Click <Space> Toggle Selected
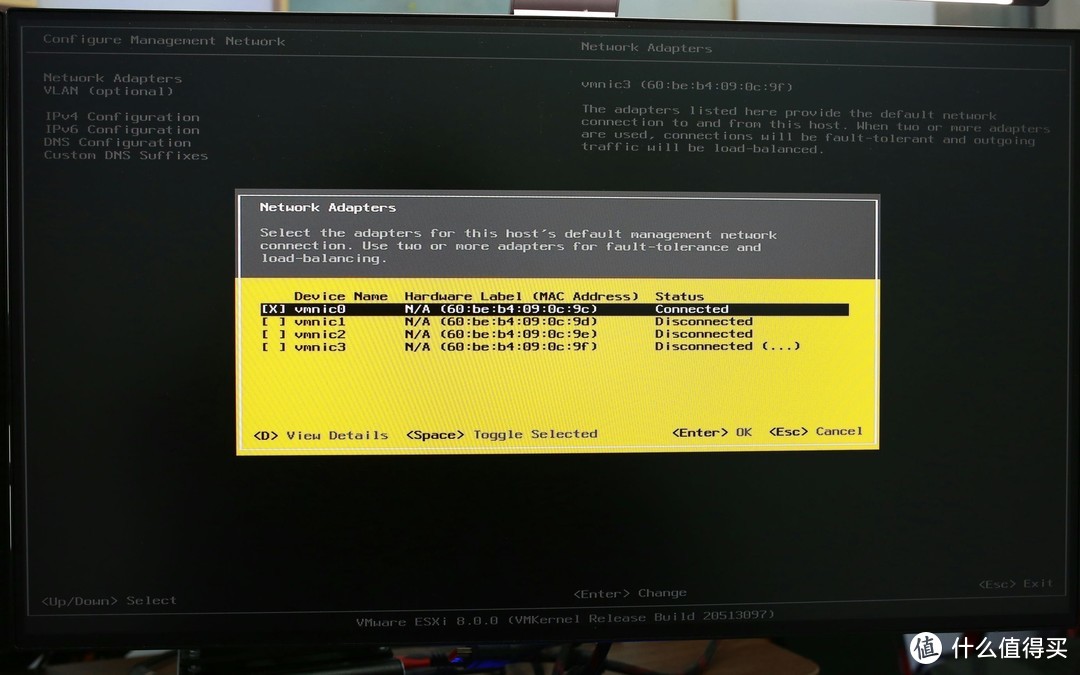 coord(501,434)
